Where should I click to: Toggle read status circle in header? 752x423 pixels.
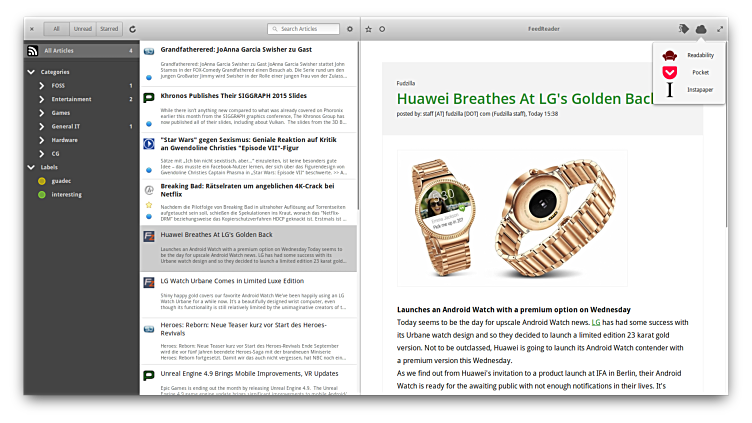[x=382, y=29]
